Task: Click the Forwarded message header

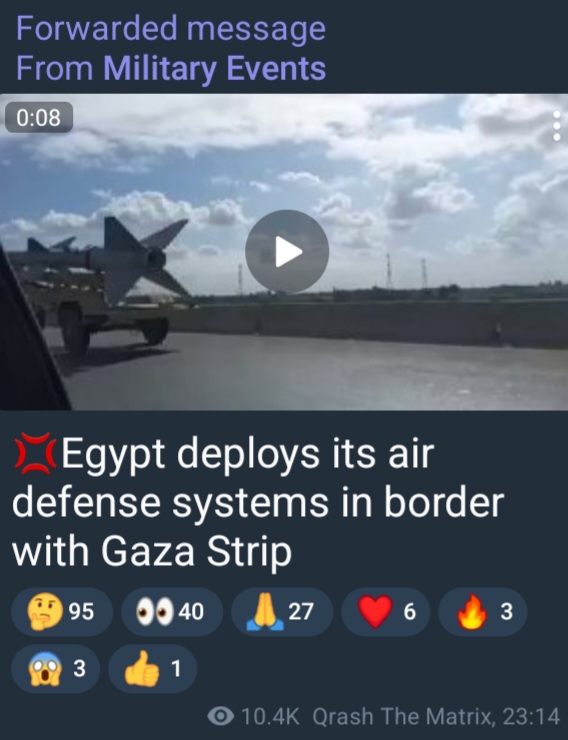Action: [x=171, y=28]
